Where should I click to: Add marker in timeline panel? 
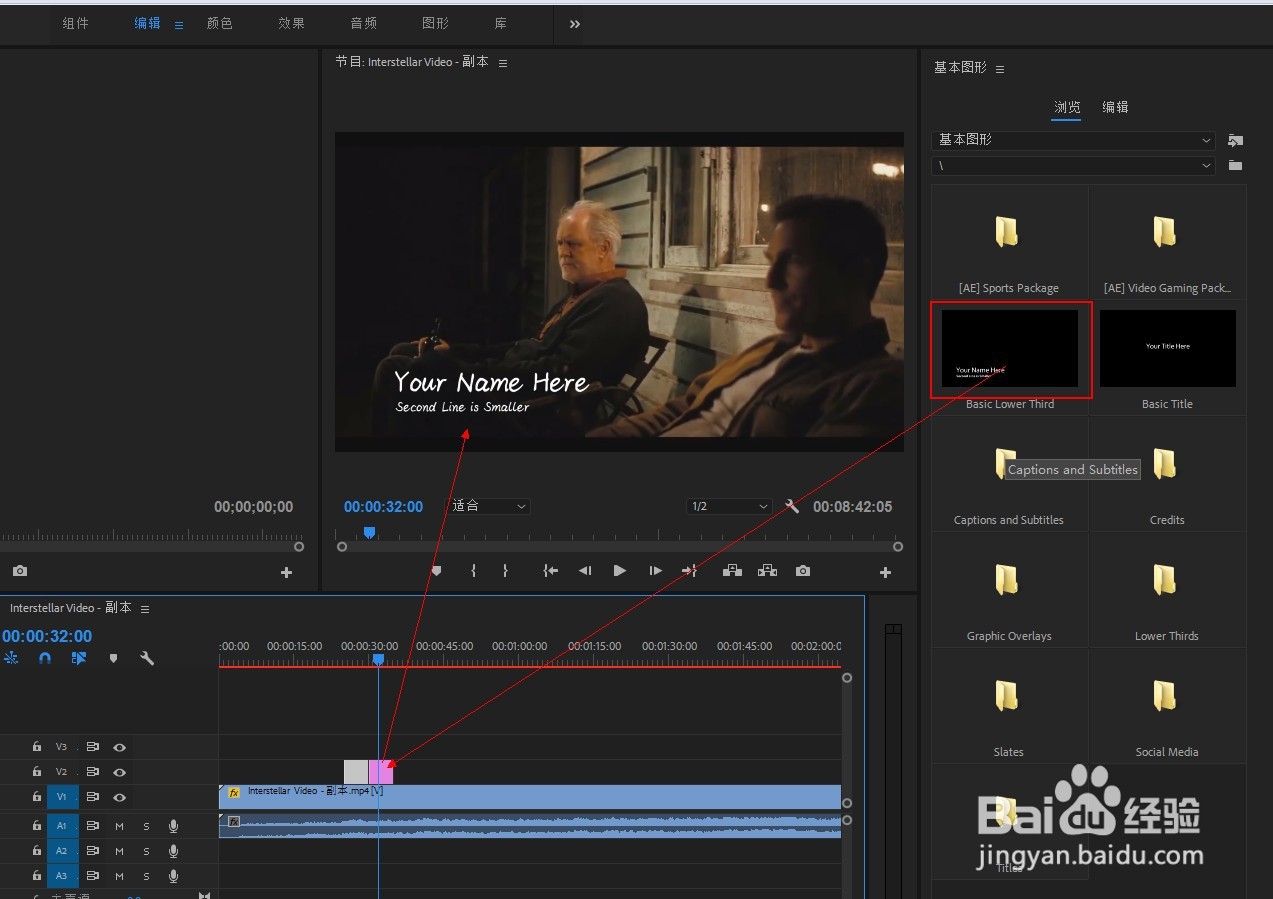[x=113, y=658]
